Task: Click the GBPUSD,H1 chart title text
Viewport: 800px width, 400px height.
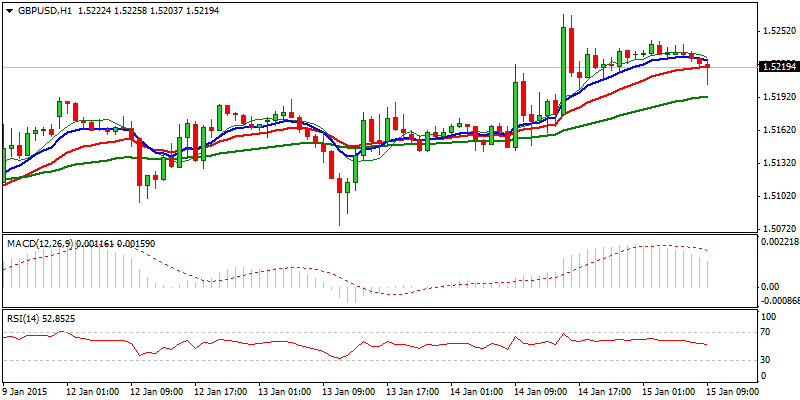Action: click(43, 11)
